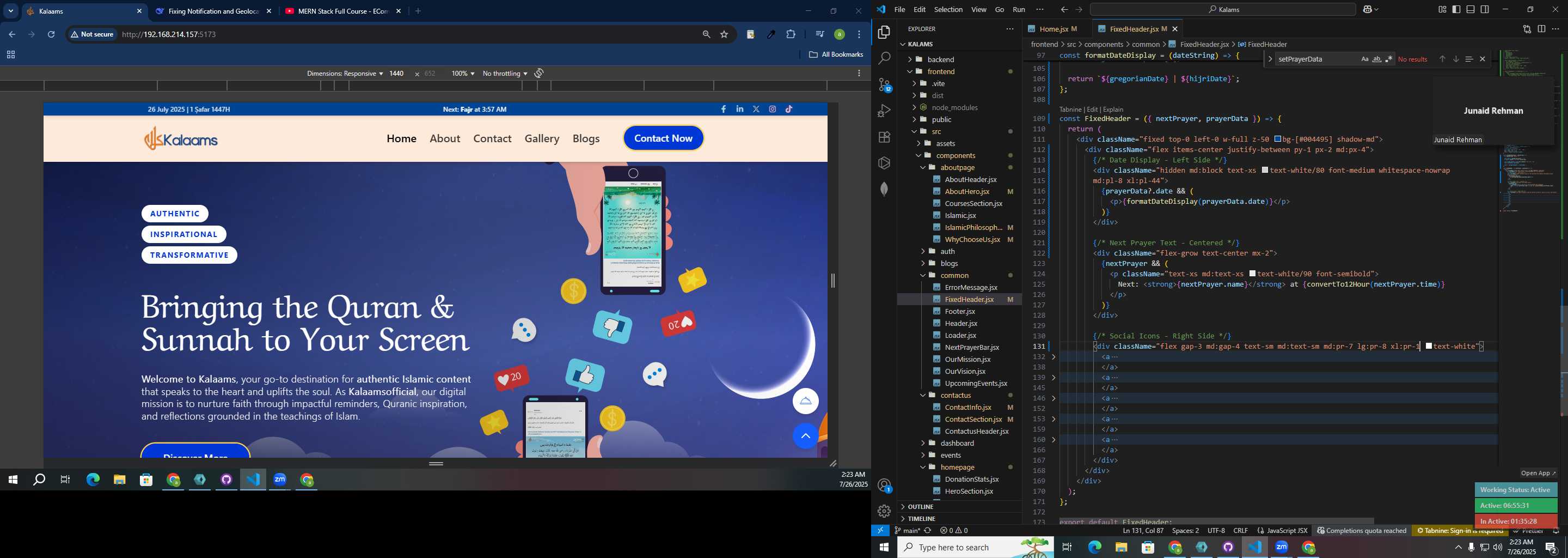Image resolution: width=1568 pixels, height=558 pixels.
Task: Toggle Match Case in find widget
Action: [x=1364, y=59]
